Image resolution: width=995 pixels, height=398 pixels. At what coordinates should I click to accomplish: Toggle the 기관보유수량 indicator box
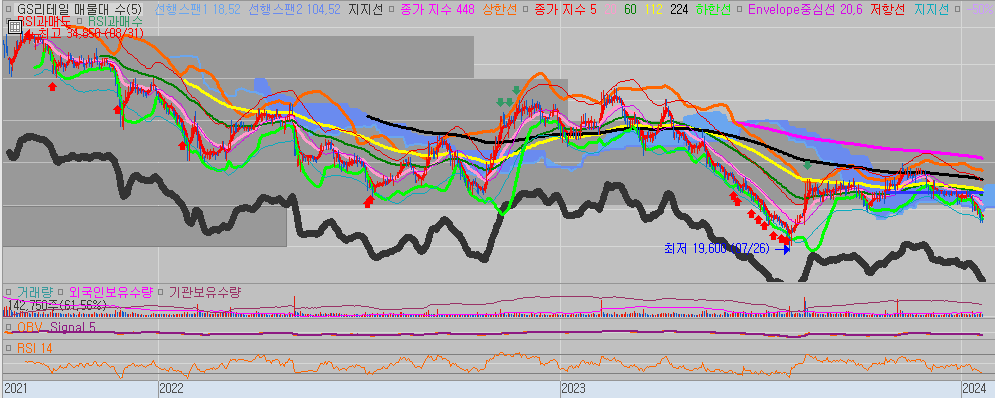(162, 292)
